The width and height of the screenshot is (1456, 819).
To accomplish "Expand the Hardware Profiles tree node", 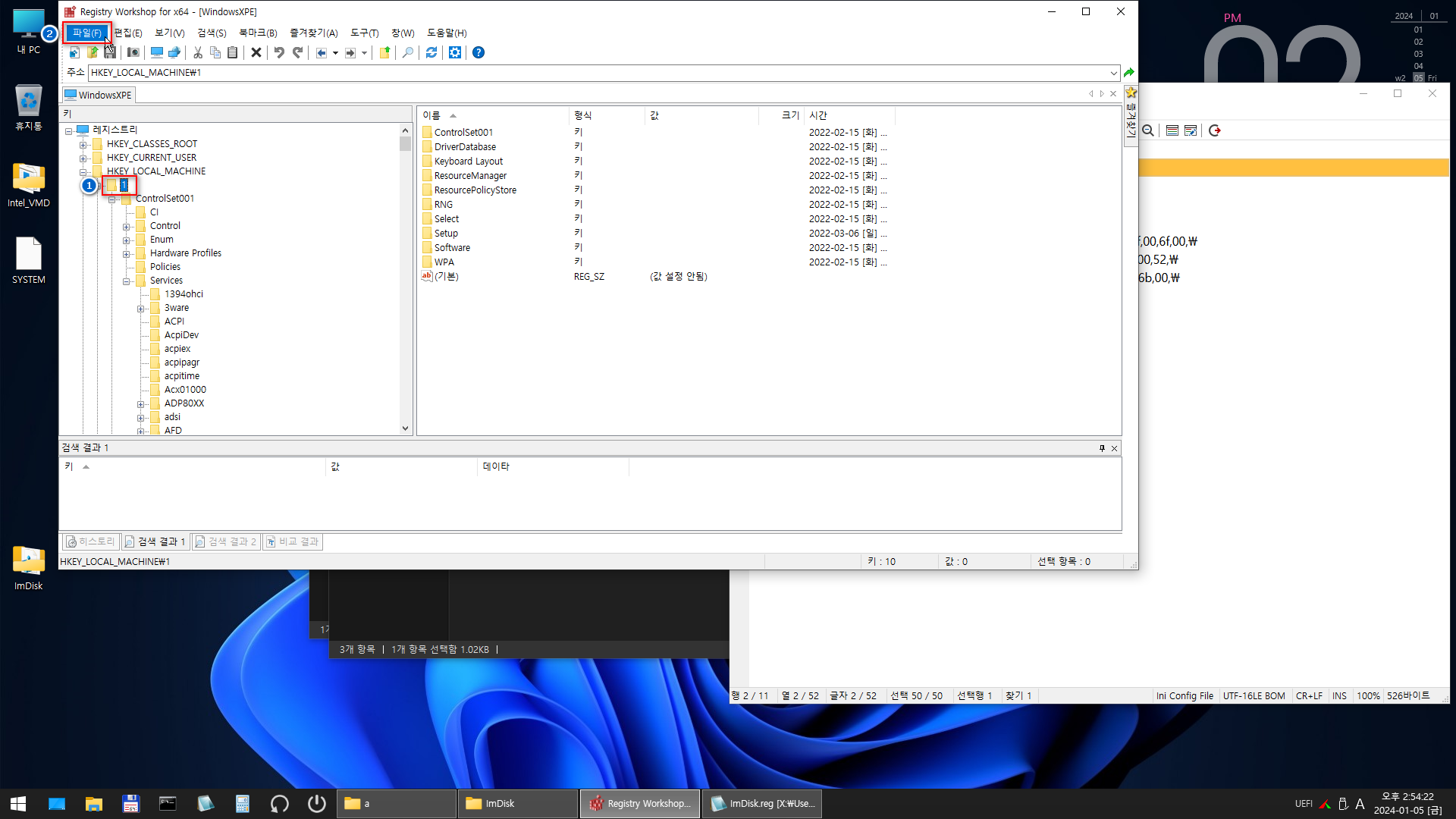I will click(x=127, y=253).
